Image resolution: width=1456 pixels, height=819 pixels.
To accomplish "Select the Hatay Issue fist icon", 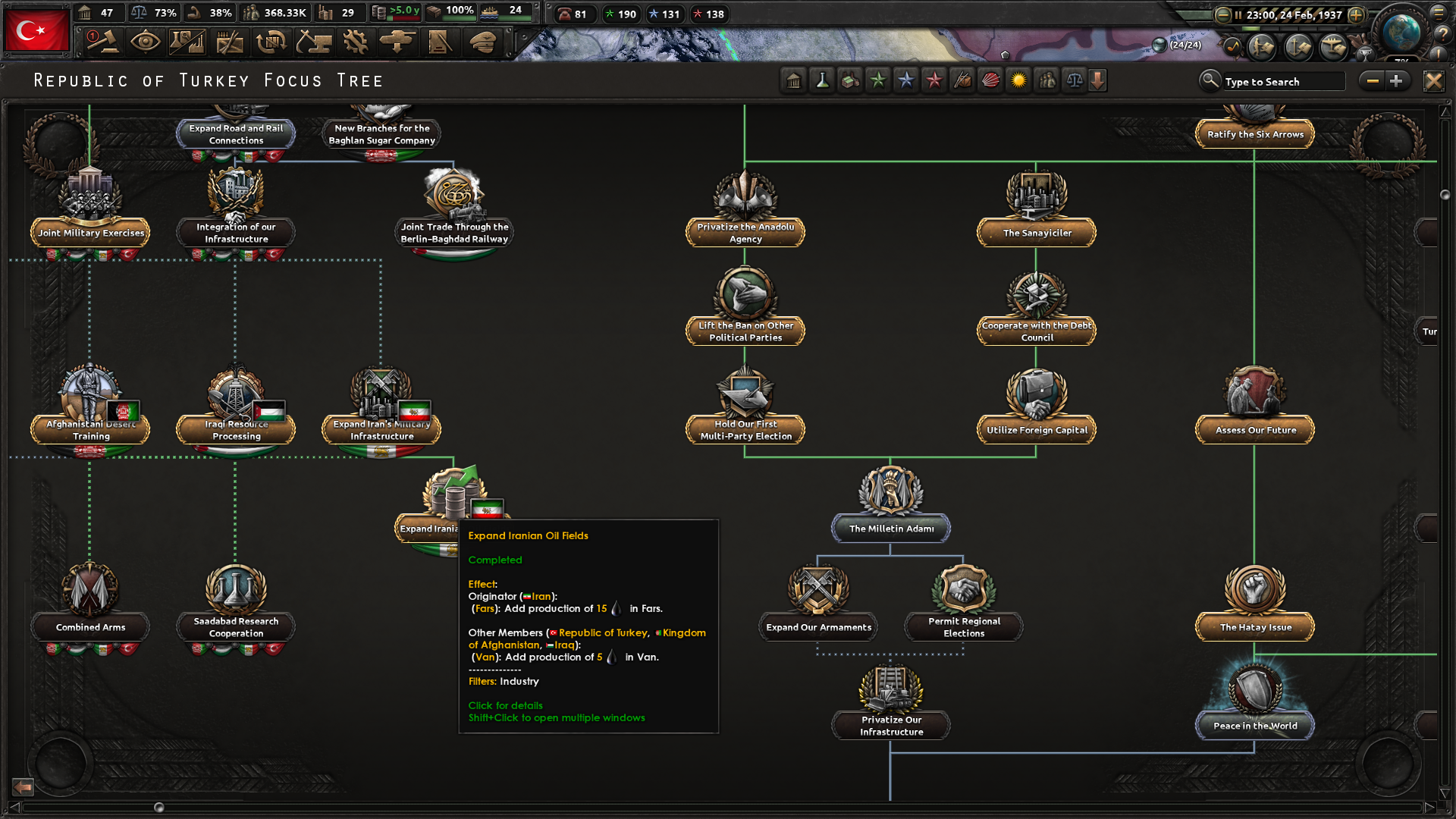I will coord(1255,589).
